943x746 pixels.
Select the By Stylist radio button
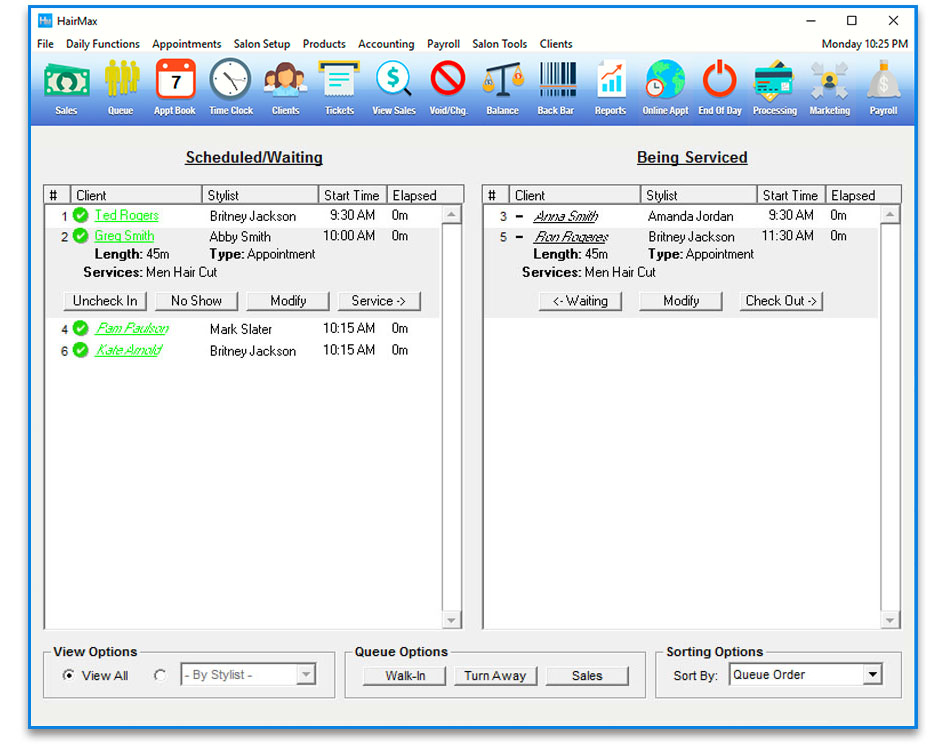160,676
